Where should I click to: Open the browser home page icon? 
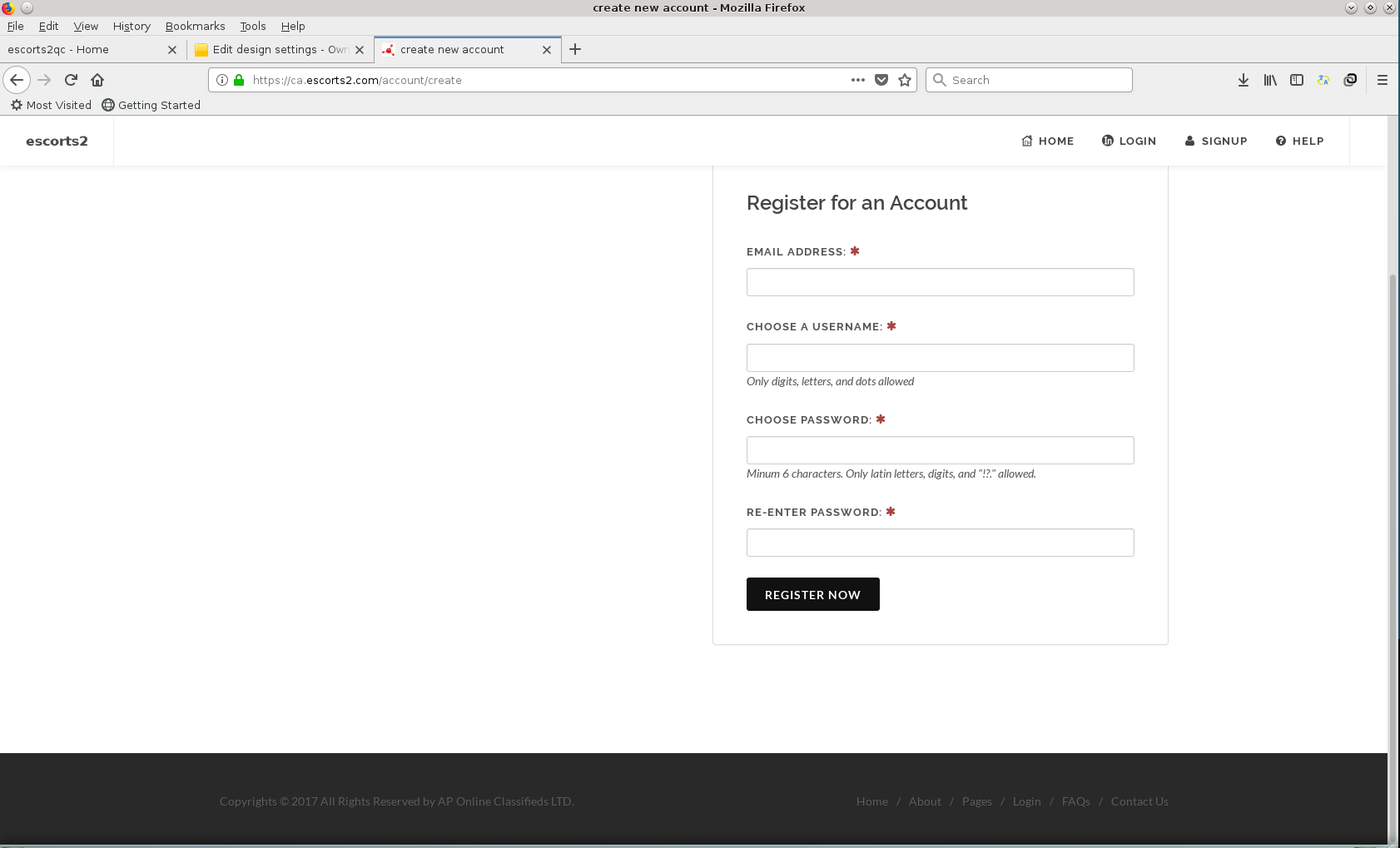pos(97,80)
